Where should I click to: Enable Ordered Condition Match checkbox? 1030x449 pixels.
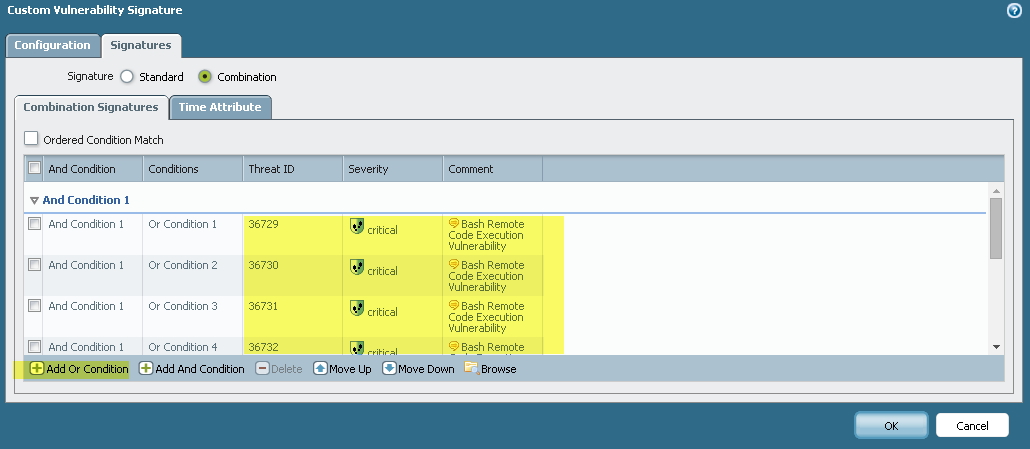[x=32, y=140]
